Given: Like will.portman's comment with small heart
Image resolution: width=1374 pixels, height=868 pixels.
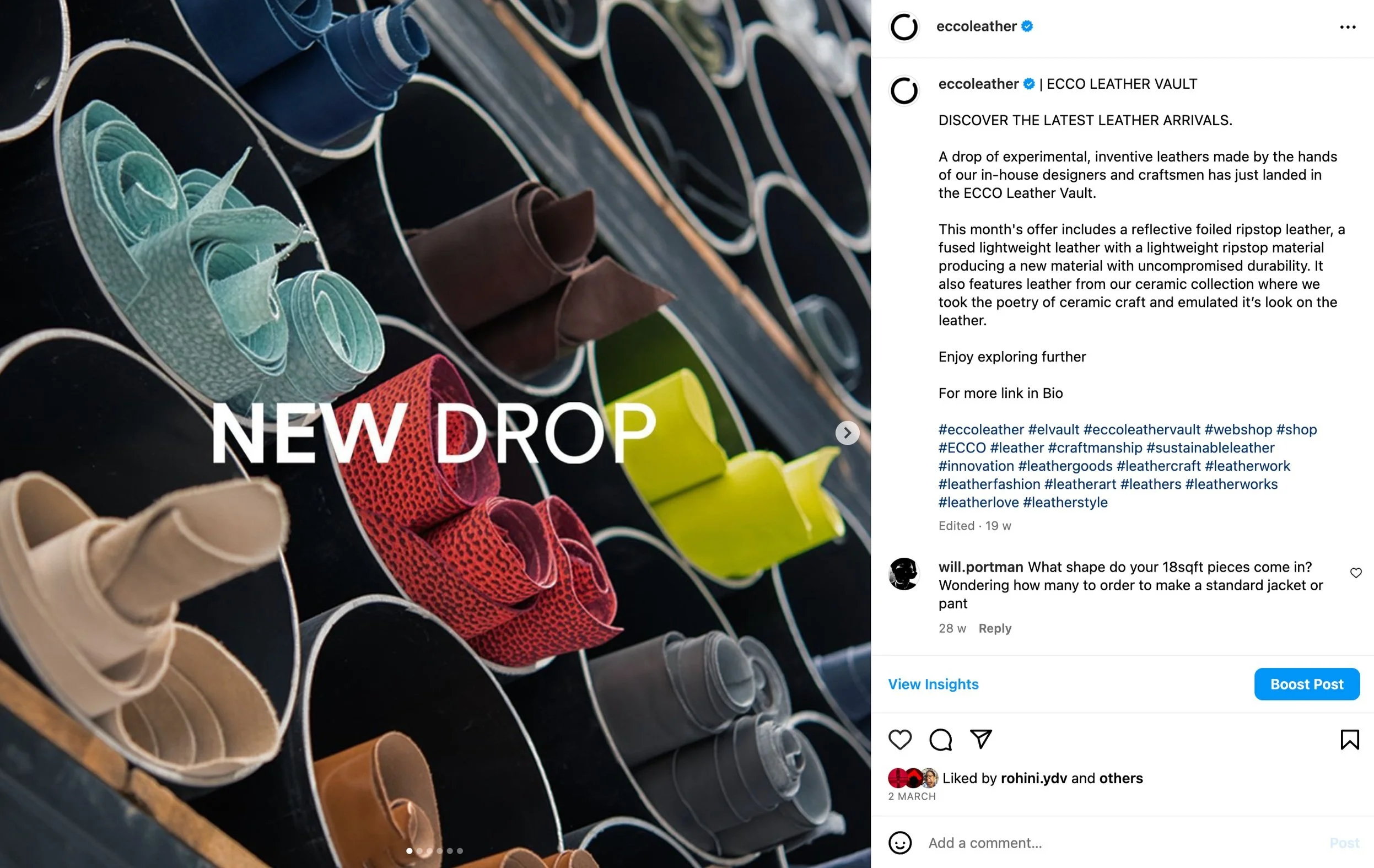Looking at the screenshot, I should (x=1356, y=573).
